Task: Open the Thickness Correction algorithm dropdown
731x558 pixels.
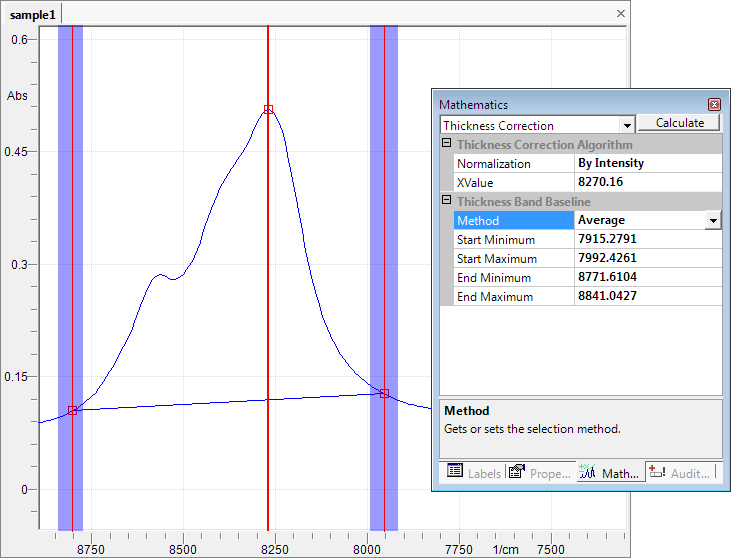Action: [x=627, y=125]
